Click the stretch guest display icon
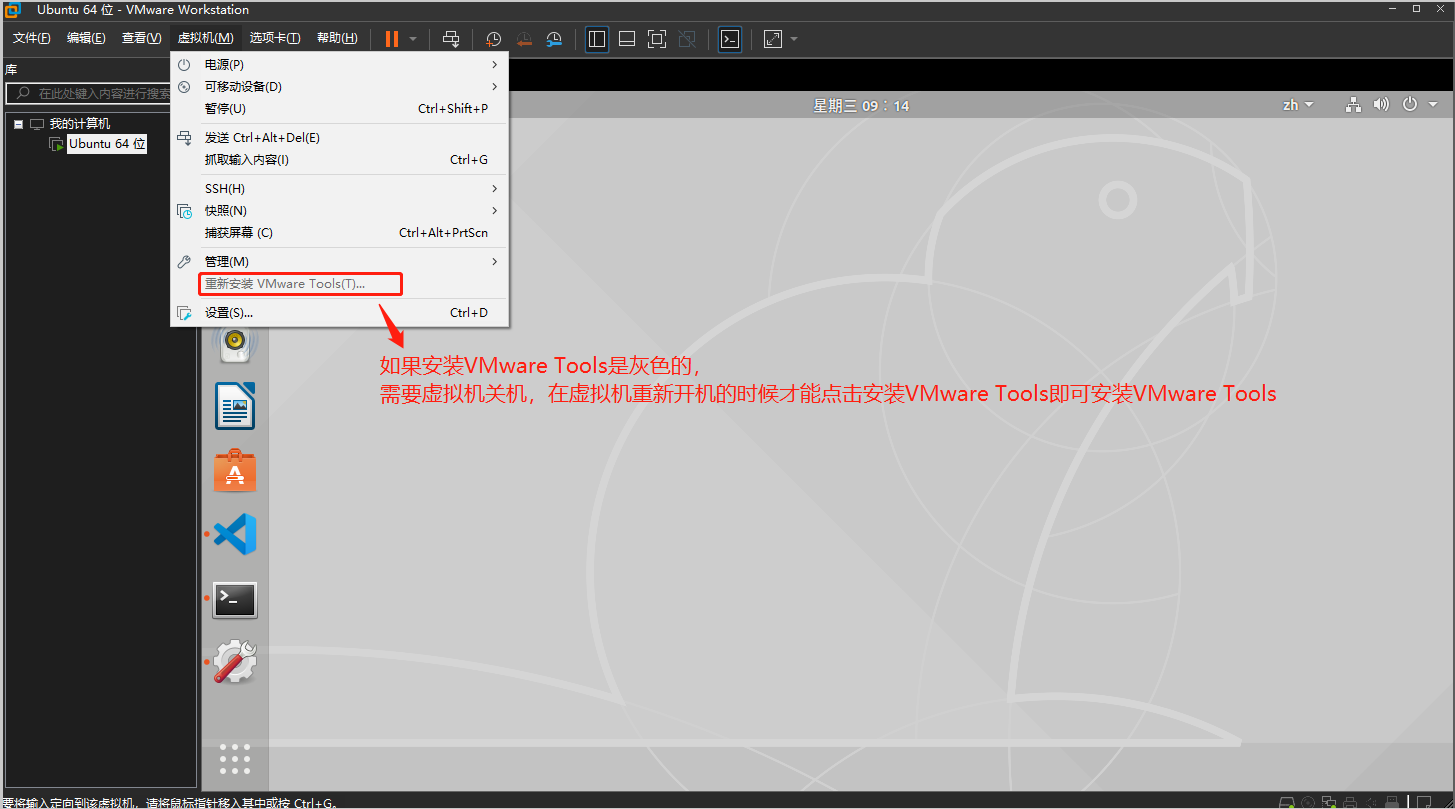Image resolution: width=1455 pixels, height=809 pixels. 773,39
